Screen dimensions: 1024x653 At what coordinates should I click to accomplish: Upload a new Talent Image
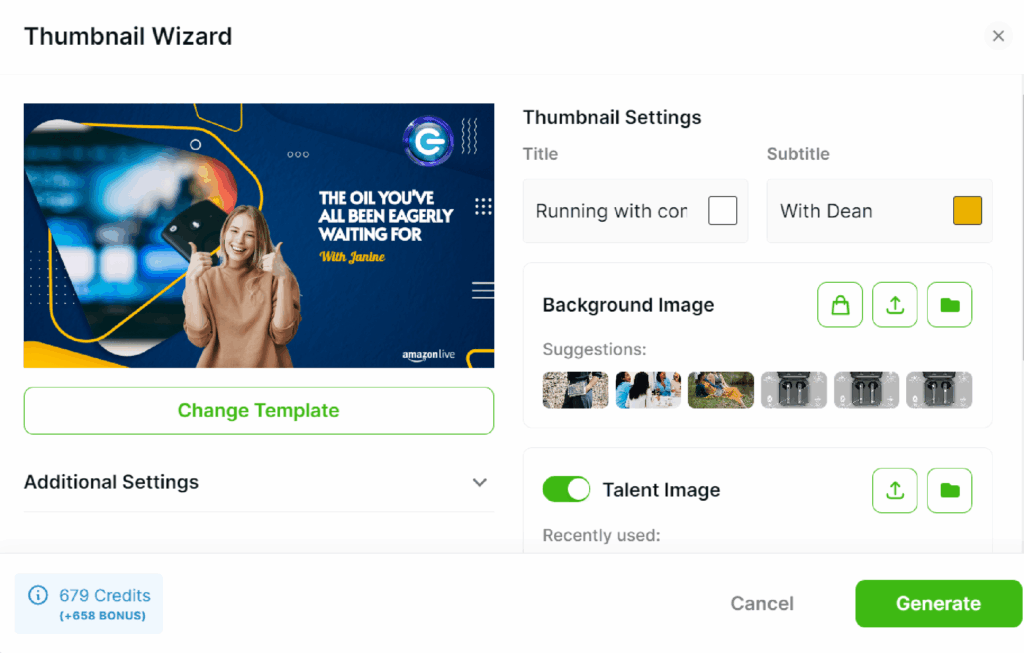click(894, 490)
